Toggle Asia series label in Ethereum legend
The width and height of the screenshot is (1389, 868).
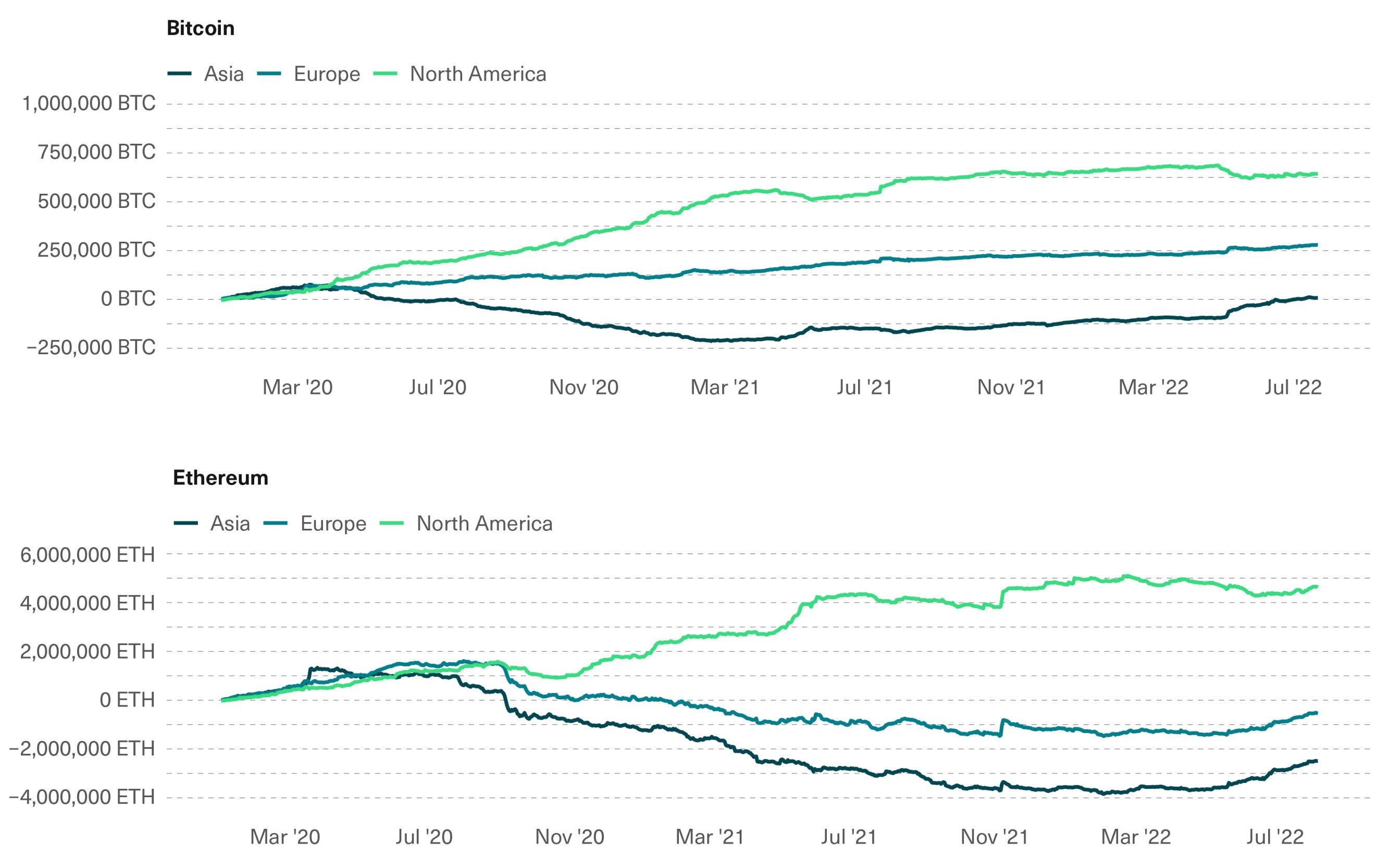click(x=230, y=524)
